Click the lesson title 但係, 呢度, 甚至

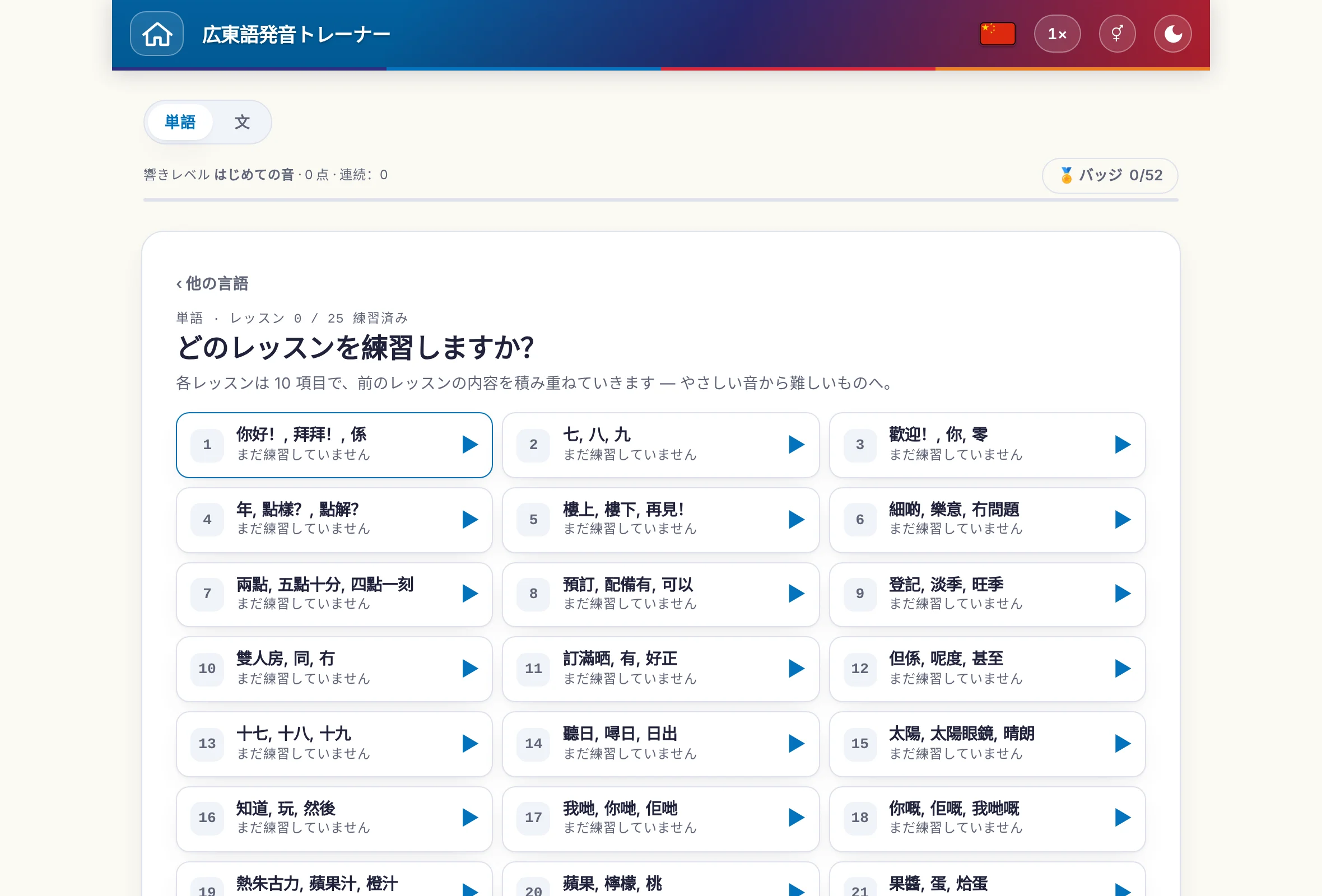(x=946, y=659)
